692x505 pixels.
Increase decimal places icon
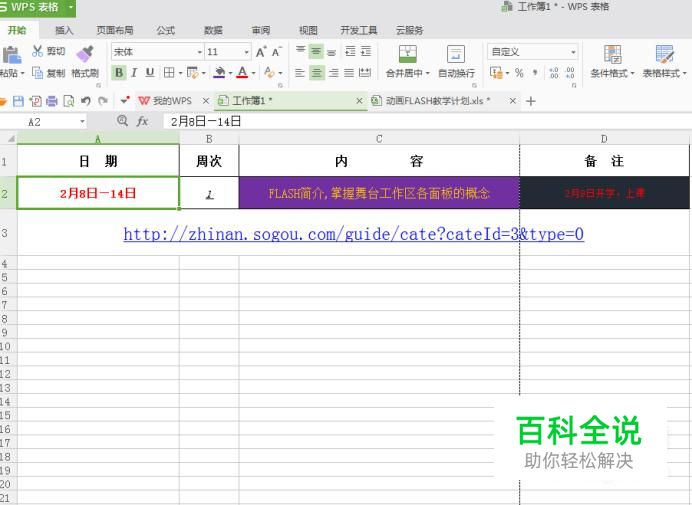pyautogui.click(x=554, y=73)
